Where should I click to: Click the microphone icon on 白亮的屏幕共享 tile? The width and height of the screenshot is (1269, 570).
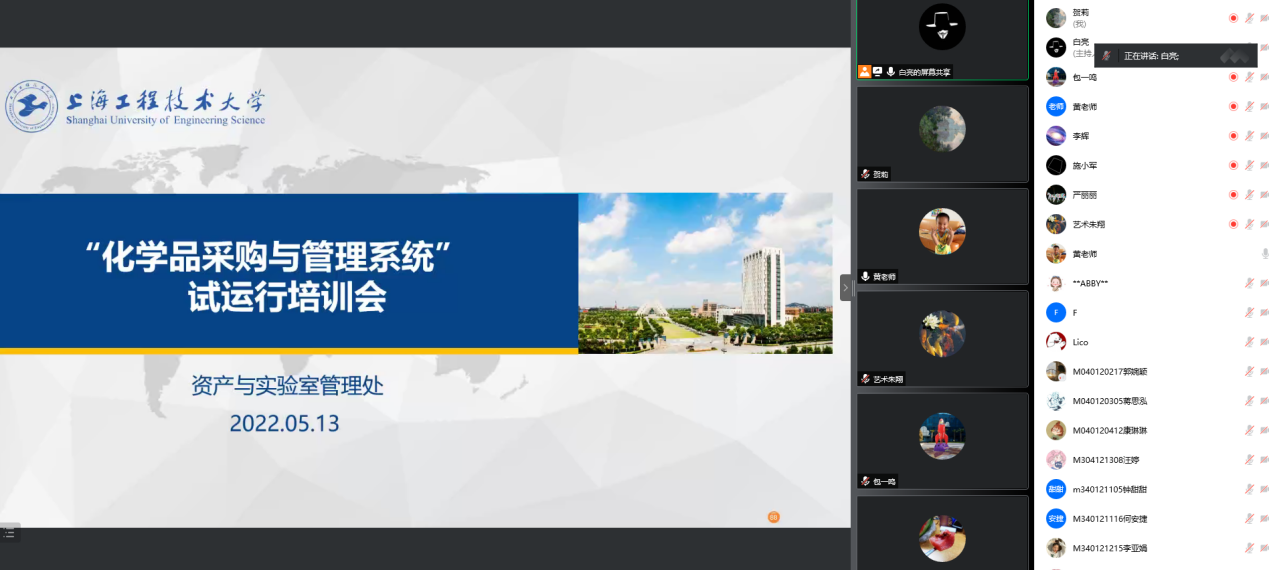(890, 72)
